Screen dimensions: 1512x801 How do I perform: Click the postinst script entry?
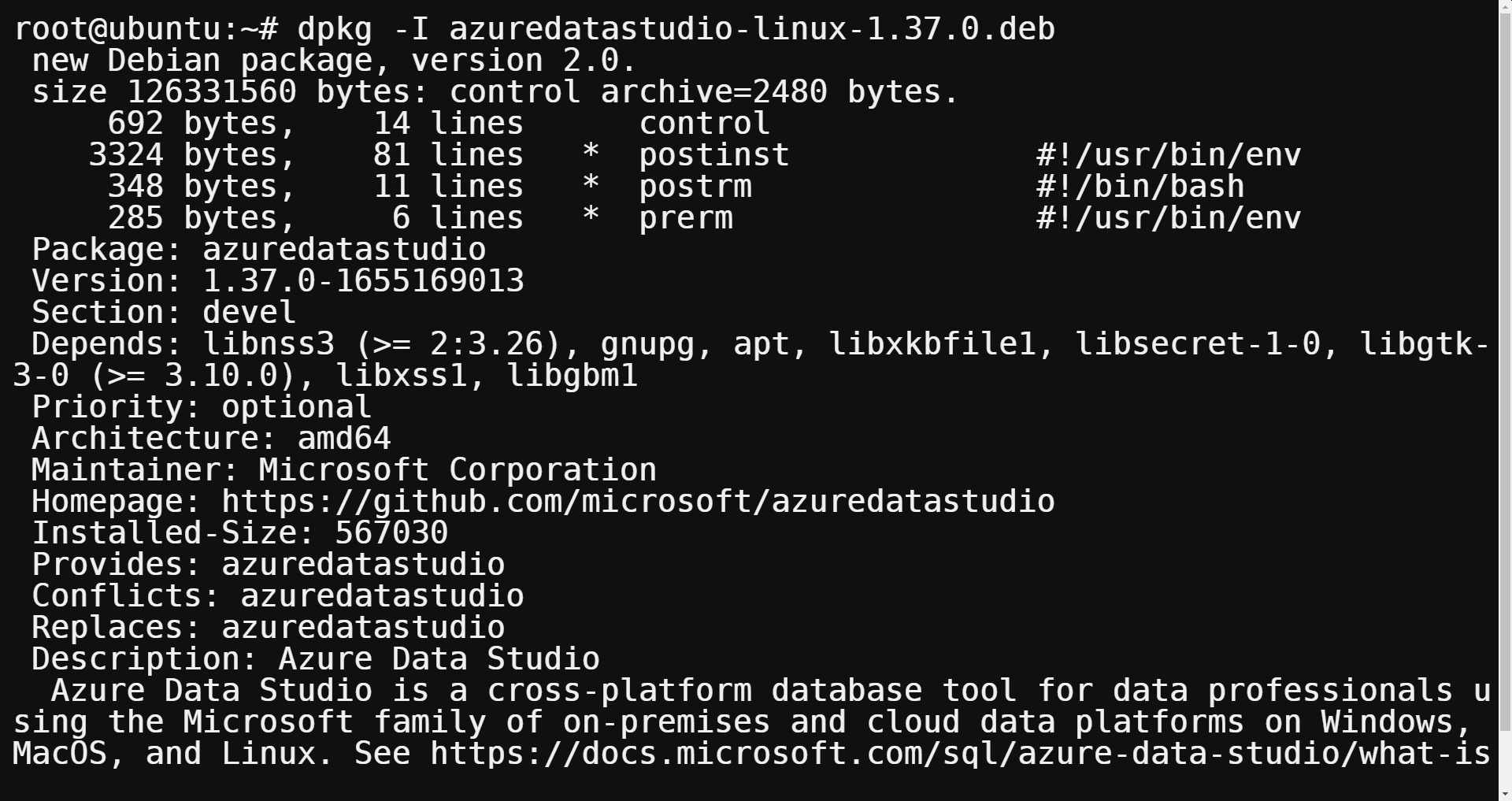pyautogui.click(x=713, y=155)
